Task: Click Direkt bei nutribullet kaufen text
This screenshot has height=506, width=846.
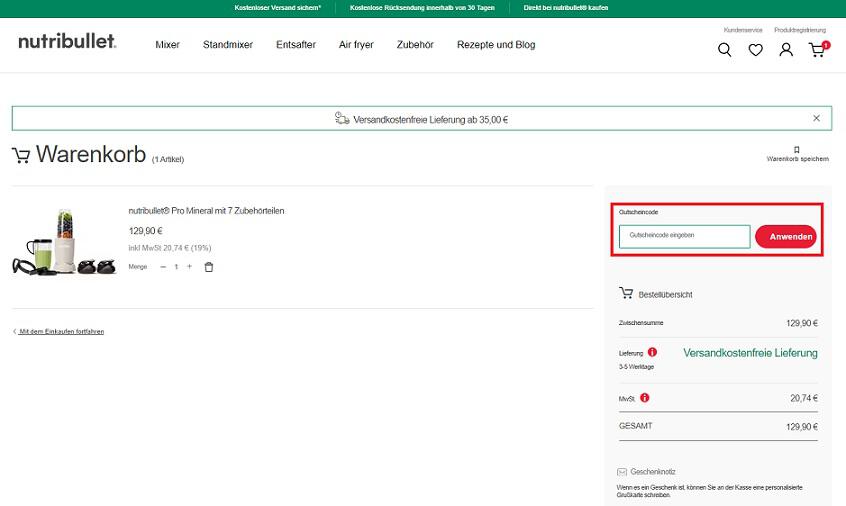Action: 565,8
